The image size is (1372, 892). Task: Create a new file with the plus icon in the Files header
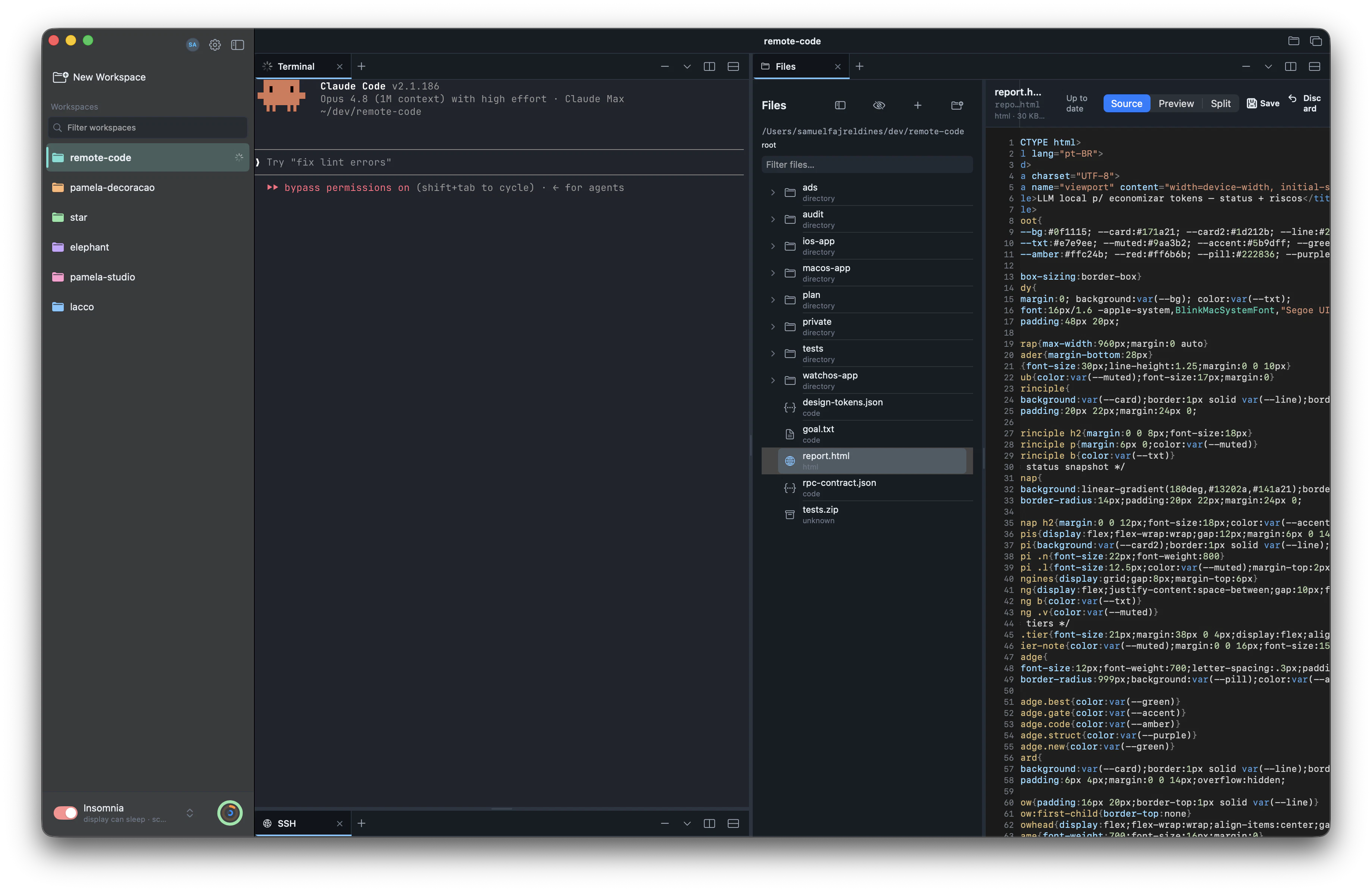point(917,105)
